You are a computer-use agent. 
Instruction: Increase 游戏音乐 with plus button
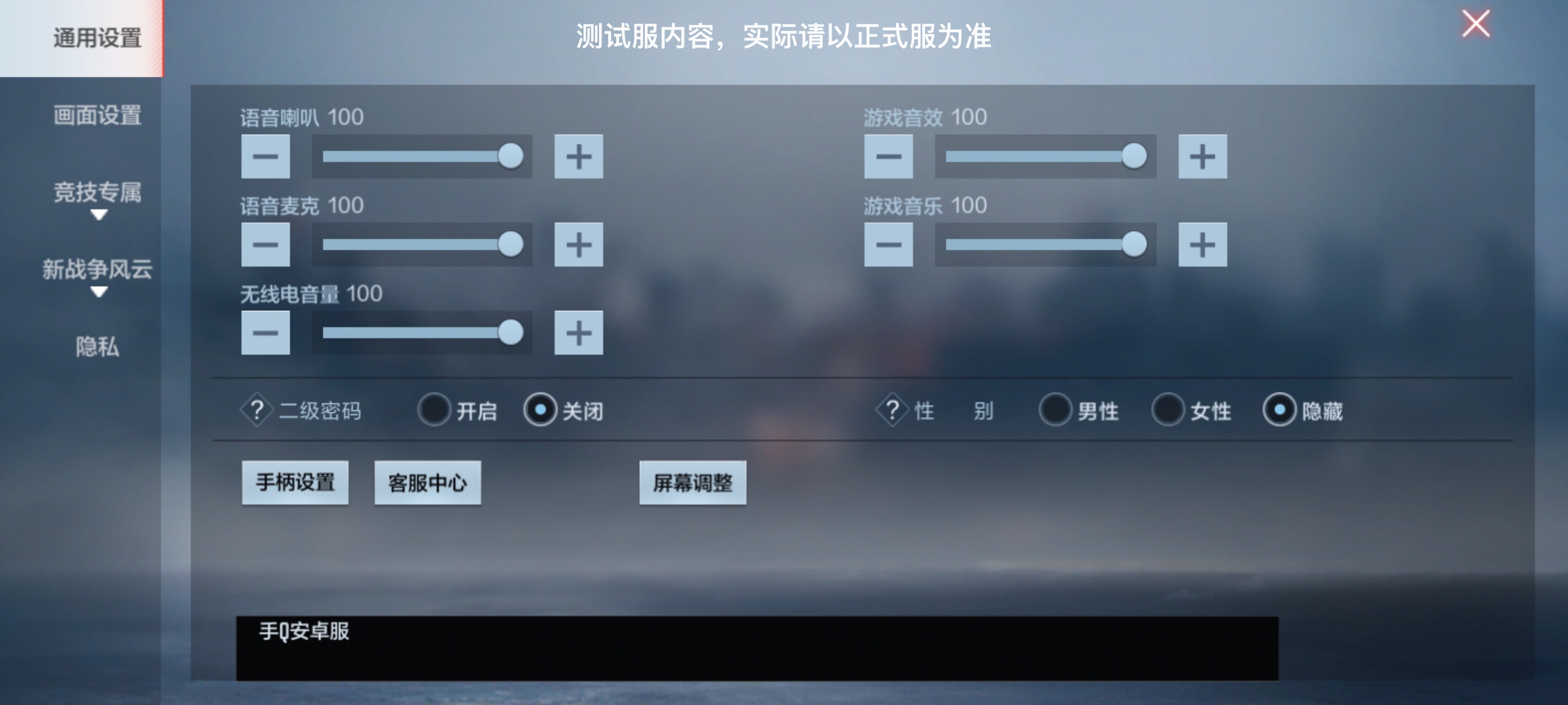(1202, 244)
